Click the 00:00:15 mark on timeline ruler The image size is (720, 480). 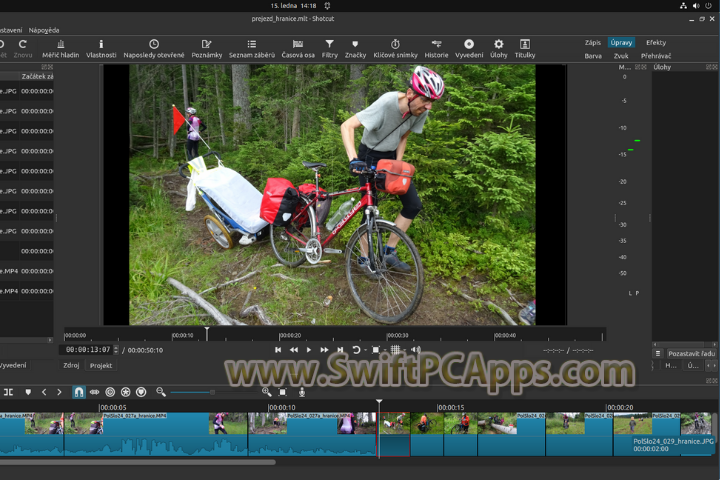(x=450, y=407)
